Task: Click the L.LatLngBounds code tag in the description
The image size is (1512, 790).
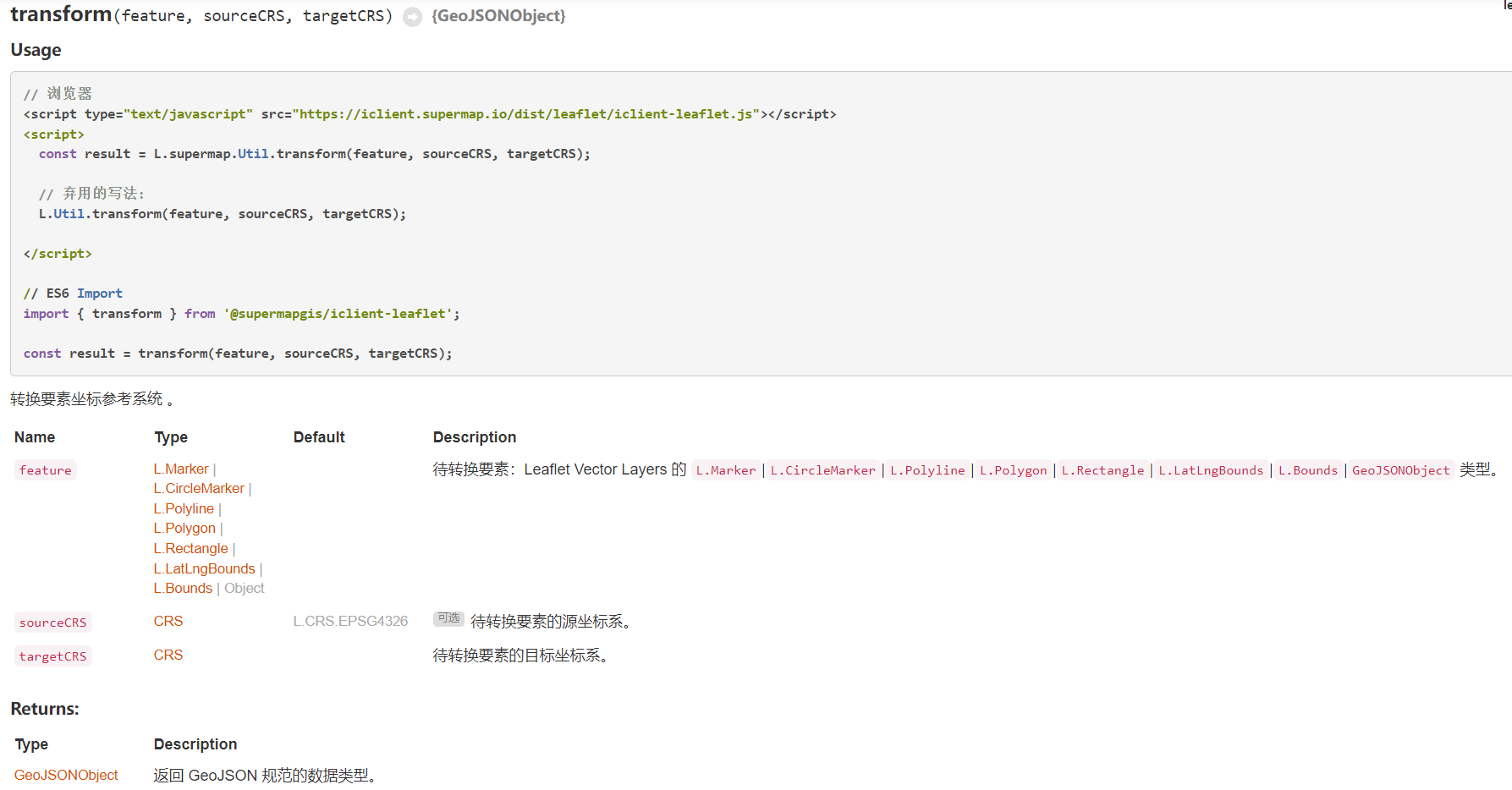Action: [x=1211, y=470]
